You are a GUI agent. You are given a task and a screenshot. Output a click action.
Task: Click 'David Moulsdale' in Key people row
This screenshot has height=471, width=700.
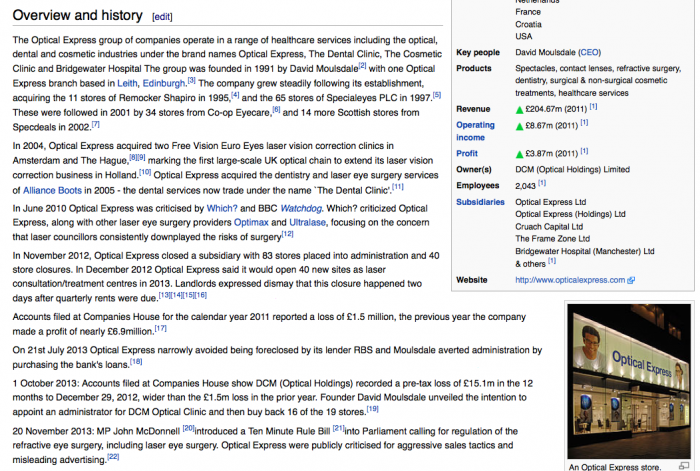[x=546, y=53]
